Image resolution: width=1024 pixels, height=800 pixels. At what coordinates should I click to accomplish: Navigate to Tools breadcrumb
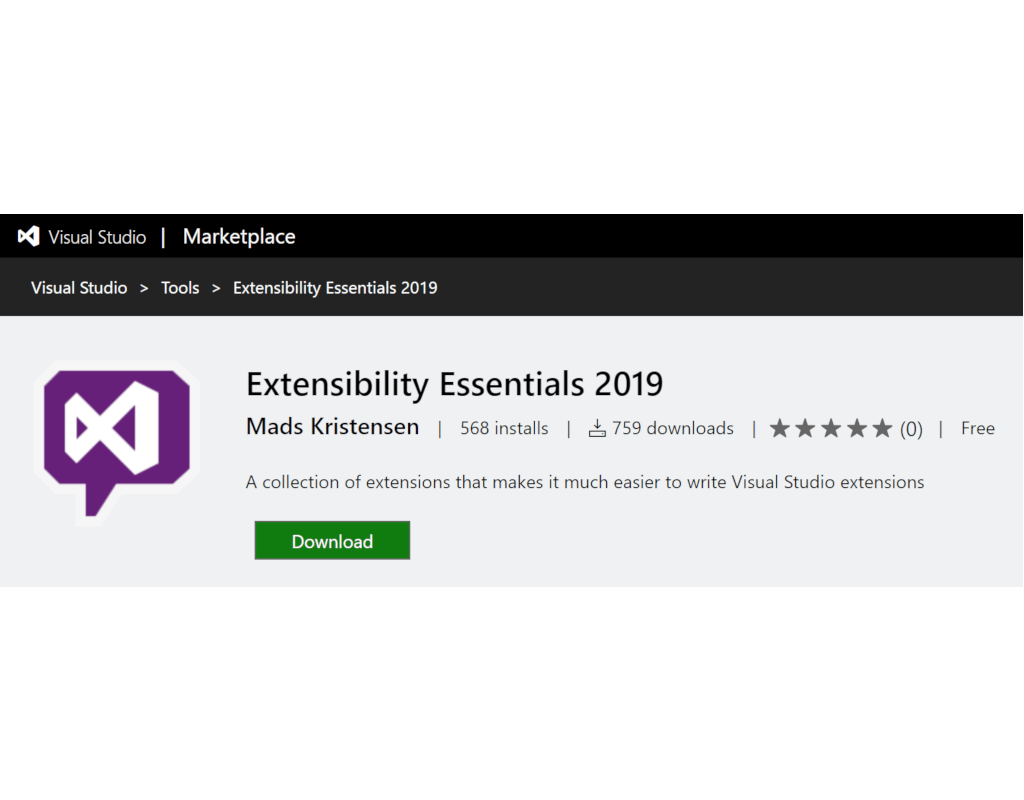[180, 288]
